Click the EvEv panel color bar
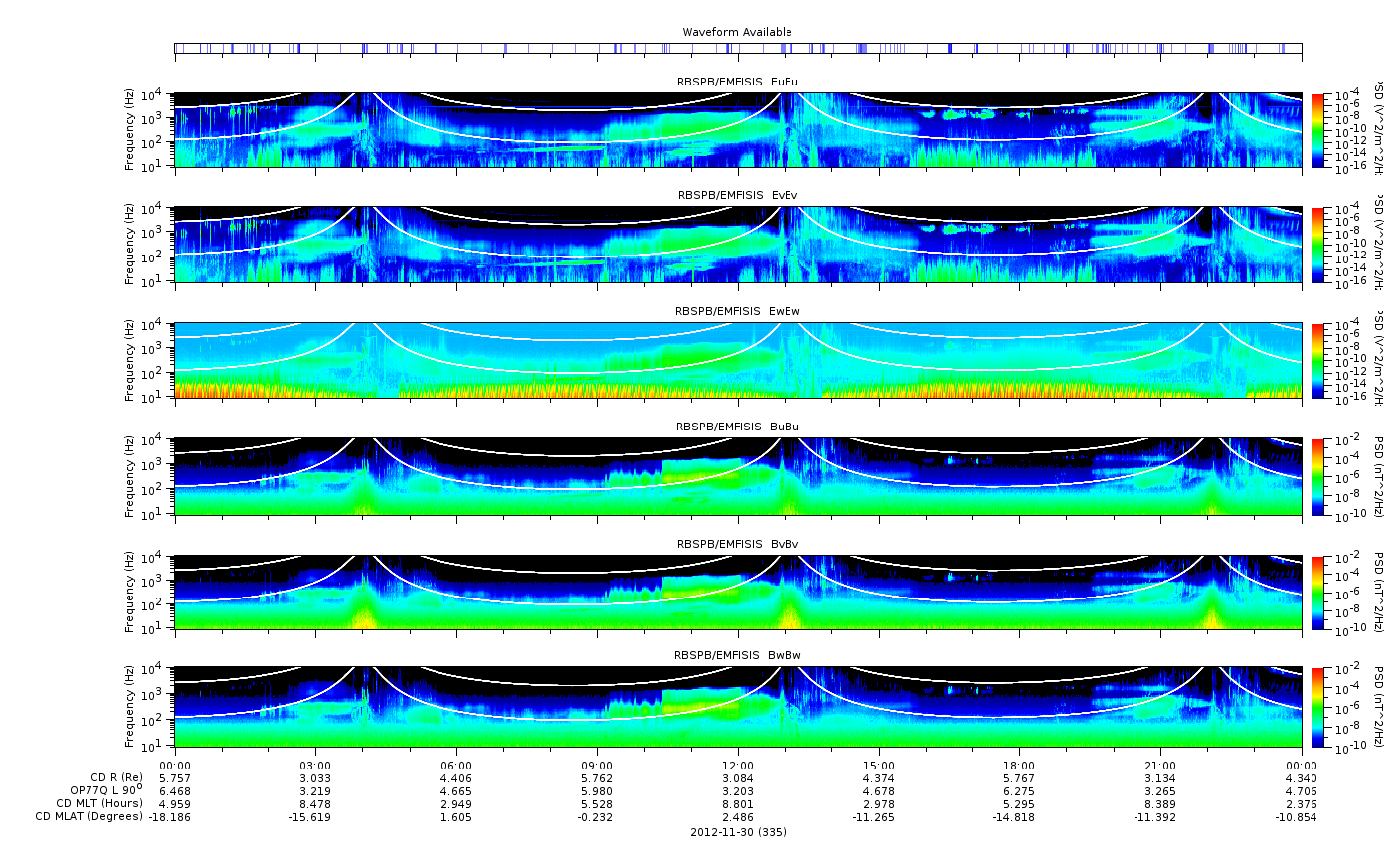Image resolution: width=1400 pixels, height=854 pixels. (1317, 245)
